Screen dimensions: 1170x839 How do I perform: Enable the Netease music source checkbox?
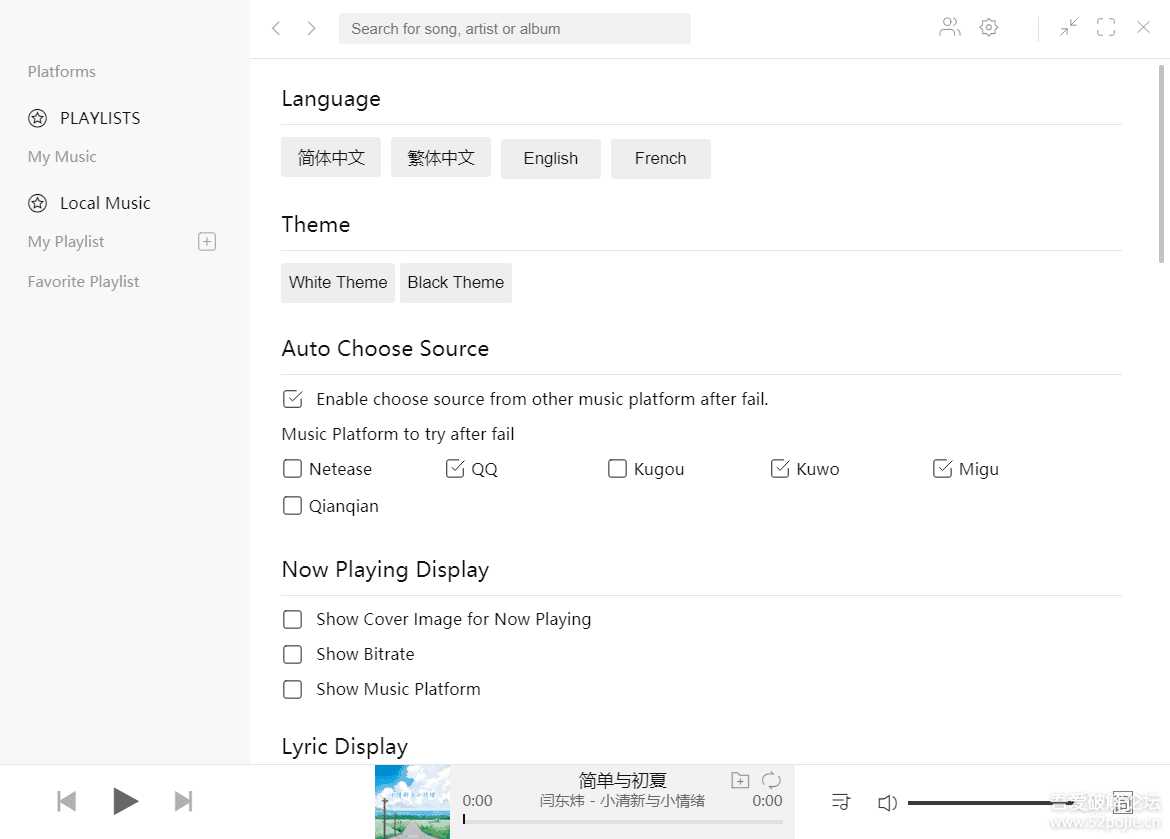click(292, 468)
